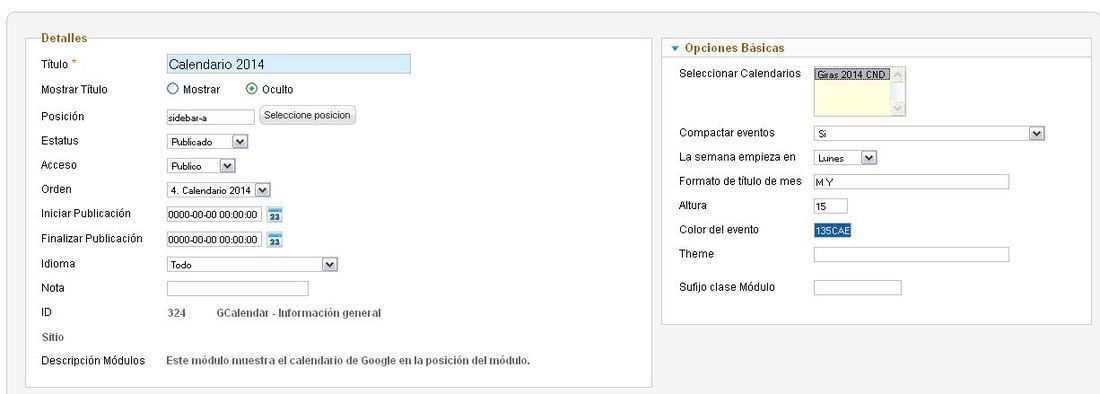
Task: Click the Nota input field
Action: pyautogui.click(x=238, y=289)
